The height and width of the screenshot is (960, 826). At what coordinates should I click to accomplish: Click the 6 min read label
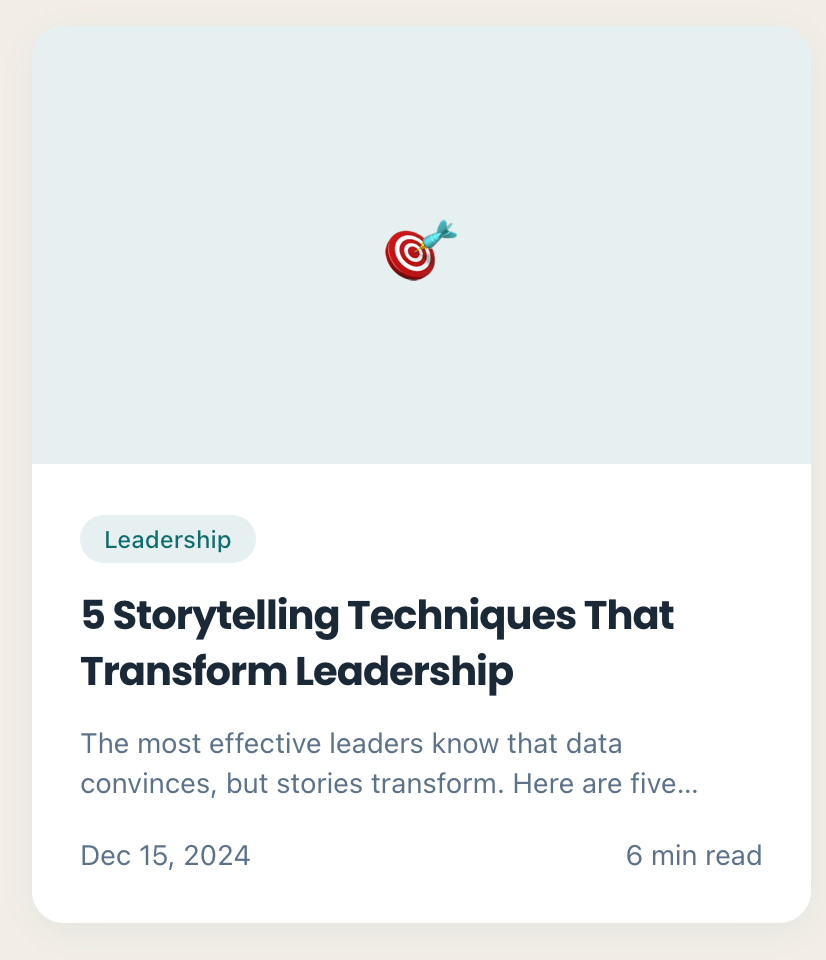(x=694, y=855)
